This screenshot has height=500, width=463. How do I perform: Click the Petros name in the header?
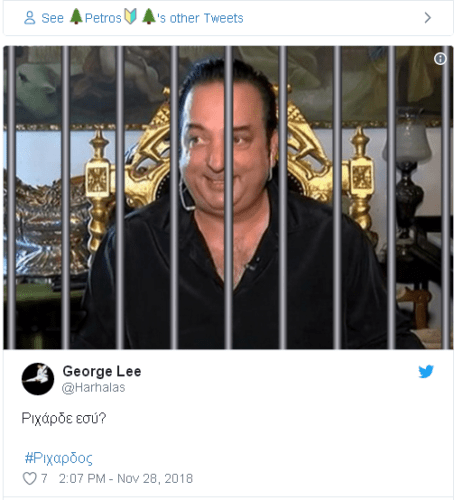[103, 18]
